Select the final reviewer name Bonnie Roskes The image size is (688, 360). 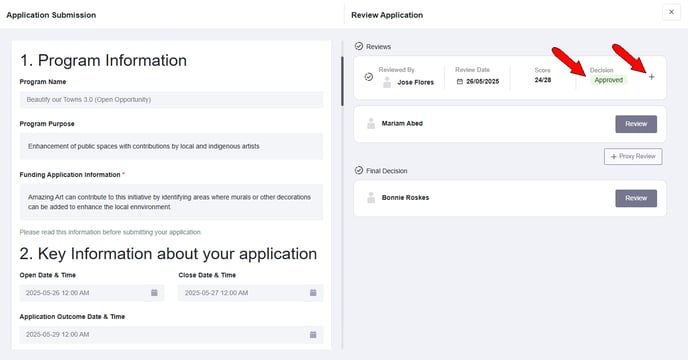click(x=405, y=198)
